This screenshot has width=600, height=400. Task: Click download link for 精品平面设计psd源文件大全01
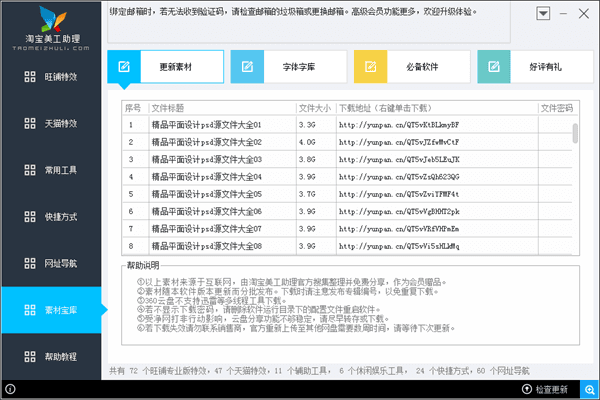[x=398, y=125]
